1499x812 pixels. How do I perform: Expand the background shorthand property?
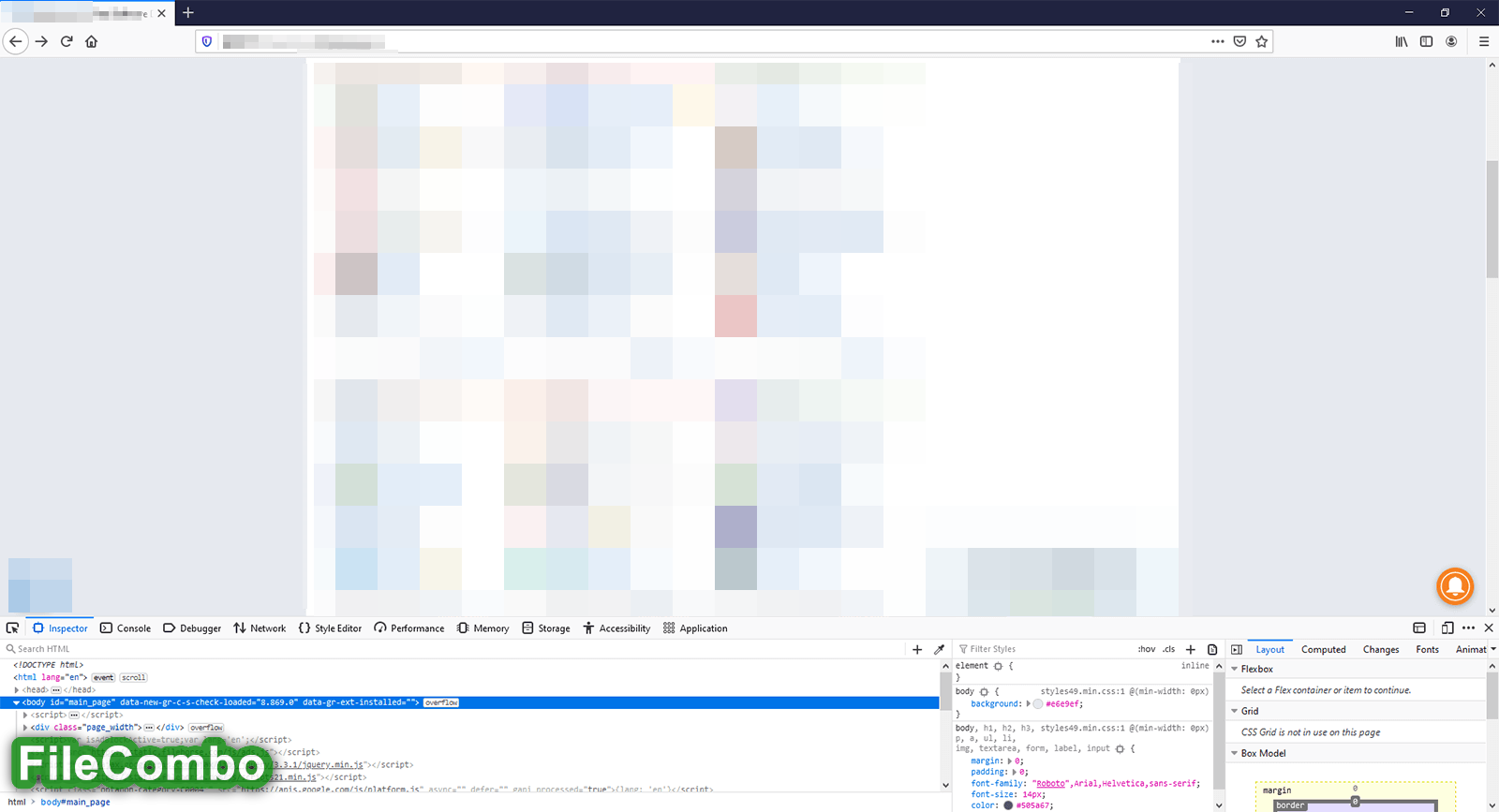pyautogui.click(x=1028, y=704)
